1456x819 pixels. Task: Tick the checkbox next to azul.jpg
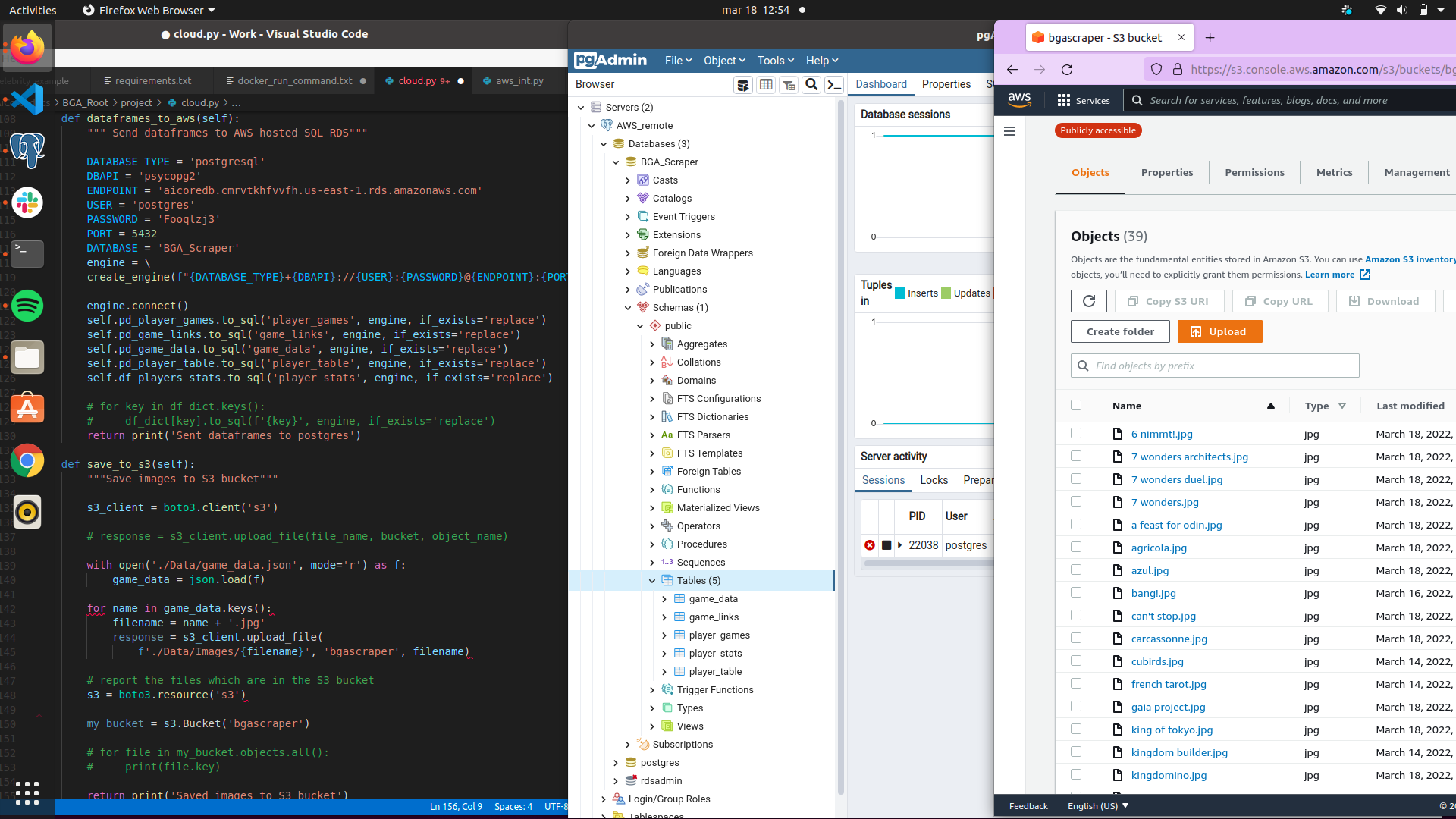pyautogui.click(x=1075, y=570)
